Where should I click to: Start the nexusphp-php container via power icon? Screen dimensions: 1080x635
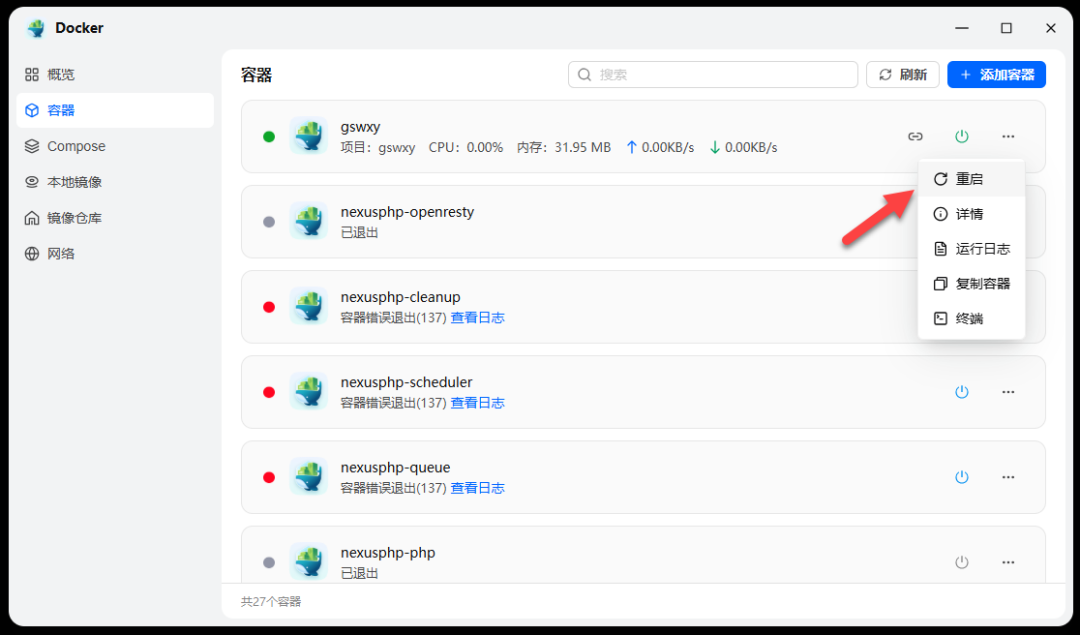tap(962, 562)
